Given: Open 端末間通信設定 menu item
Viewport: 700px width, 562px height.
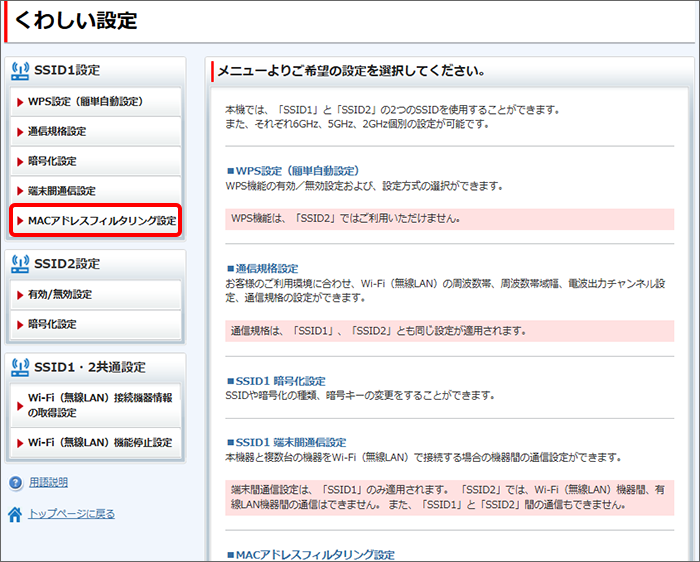Looking at the screenshot, I should coord(96,191).
